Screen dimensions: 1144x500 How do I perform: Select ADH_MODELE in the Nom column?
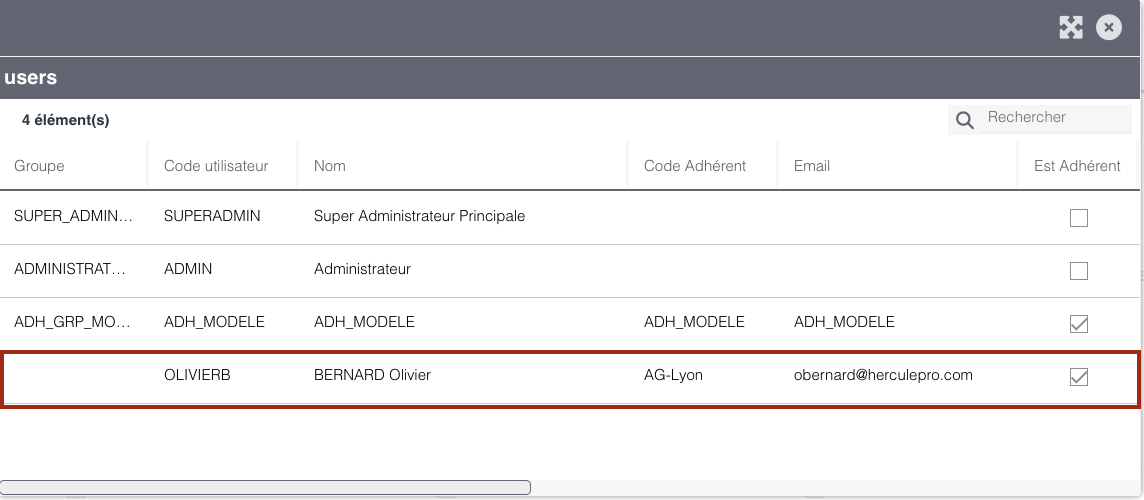click(364, 322)
